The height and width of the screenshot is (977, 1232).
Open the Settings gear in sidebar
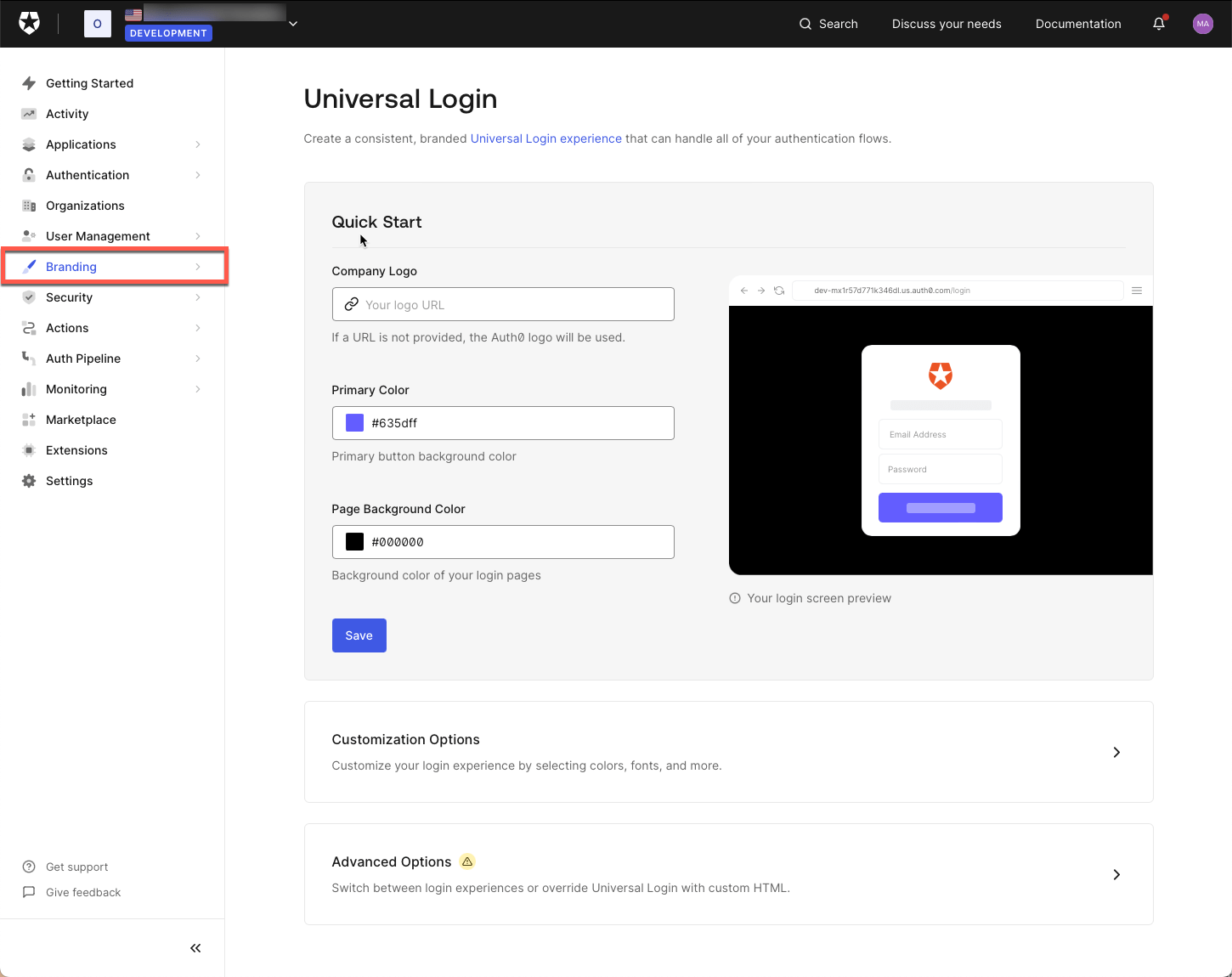click(28, 480)
